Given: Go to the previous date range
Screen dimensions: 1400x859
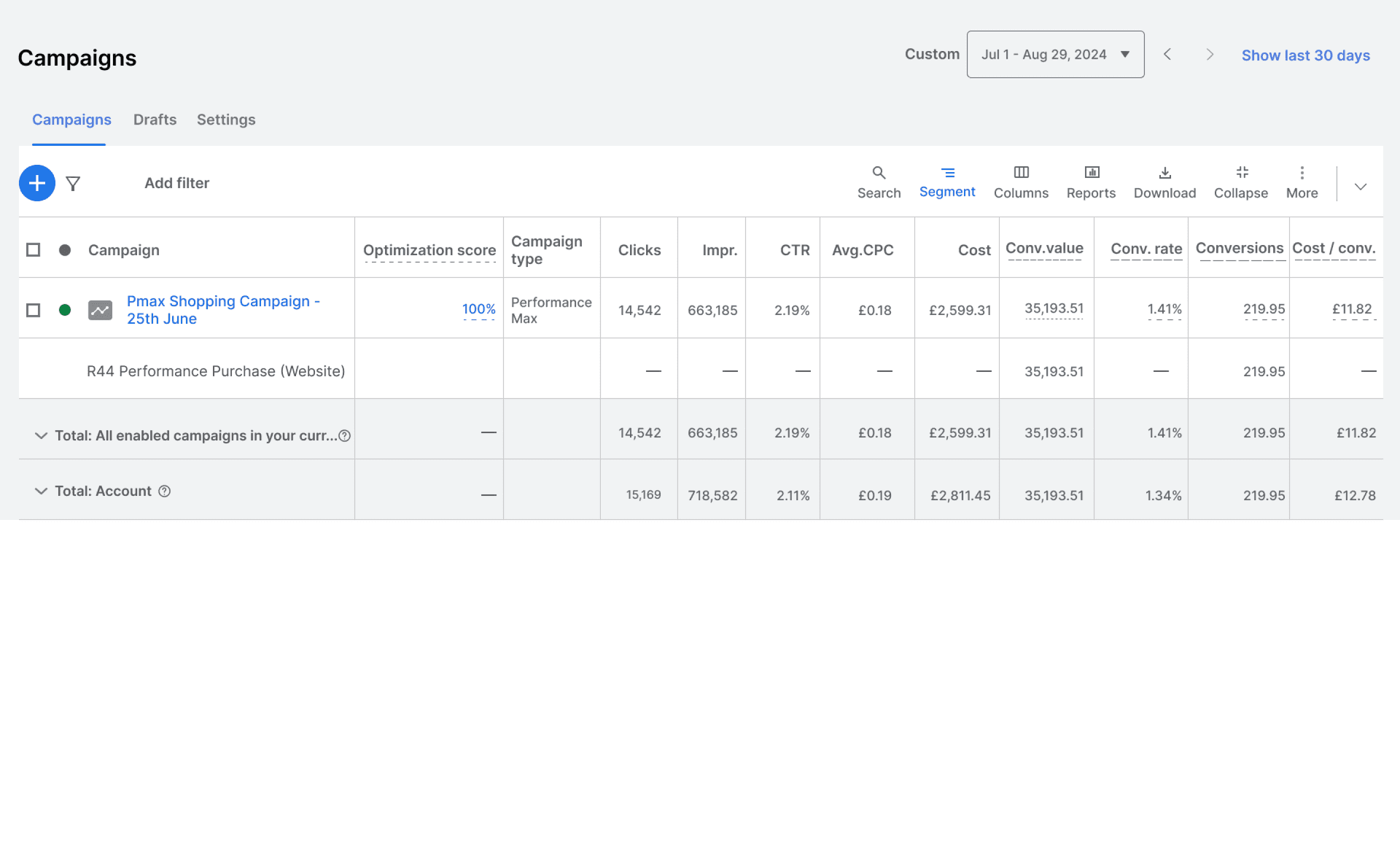Looking at the screenshot, I should point(1167,55).
